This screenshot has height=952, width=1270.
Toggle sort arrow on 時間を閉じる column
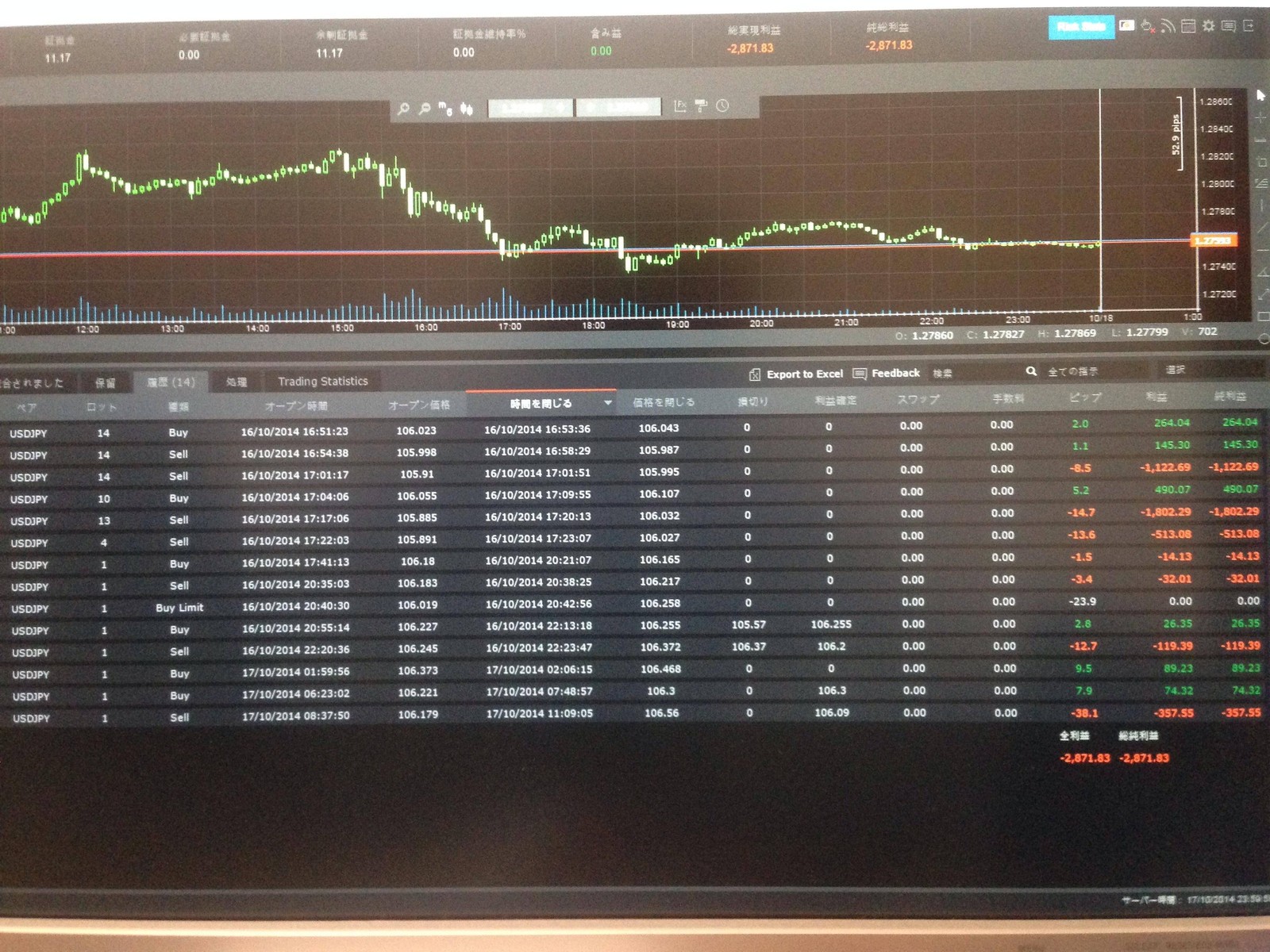[x=608, y=403]
